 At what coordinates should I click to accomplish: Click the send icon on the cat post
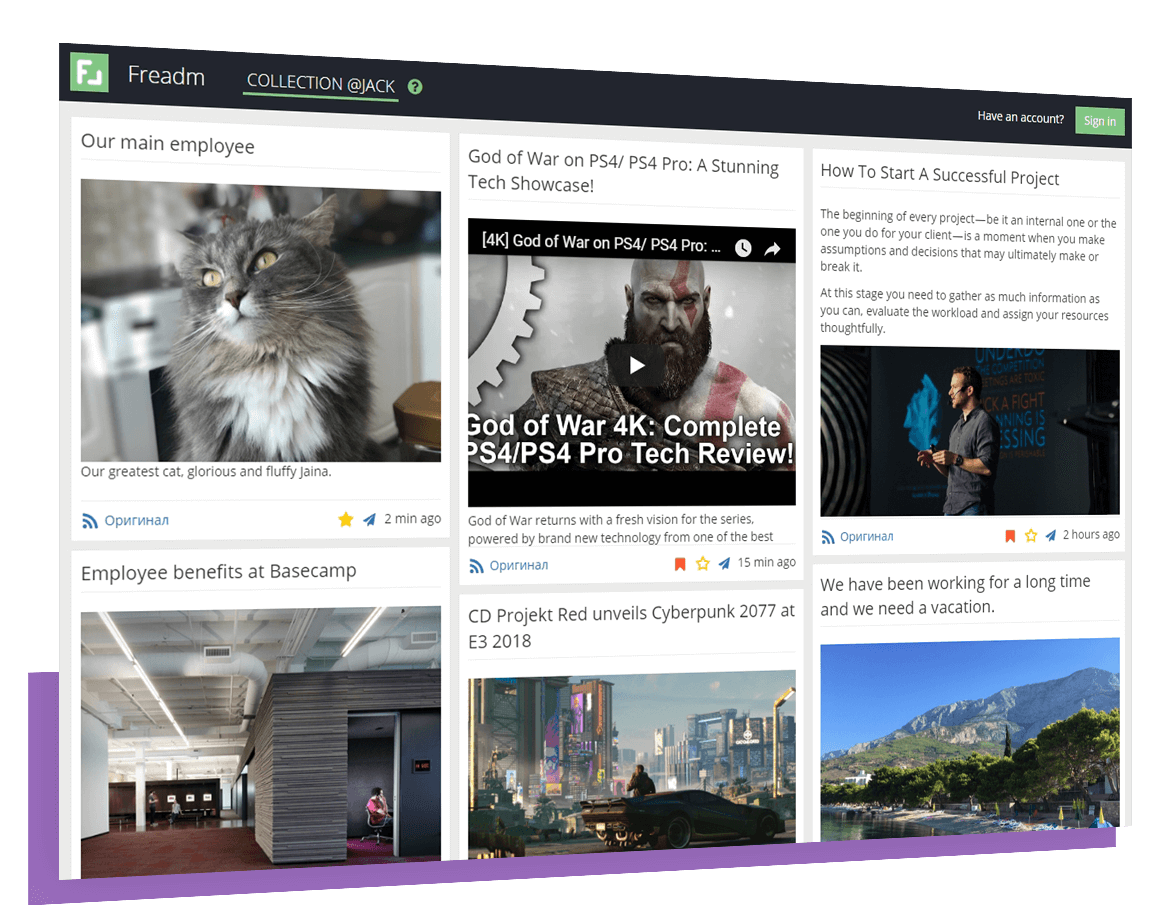(x=369, y=519)
